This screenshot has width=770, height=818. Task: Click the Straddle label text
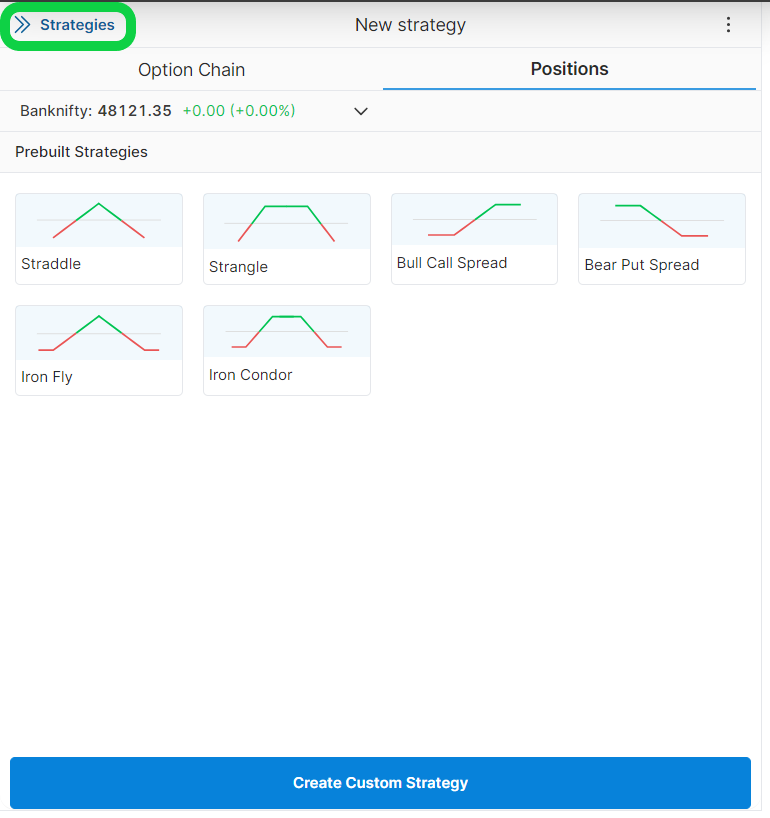(51, 264)
